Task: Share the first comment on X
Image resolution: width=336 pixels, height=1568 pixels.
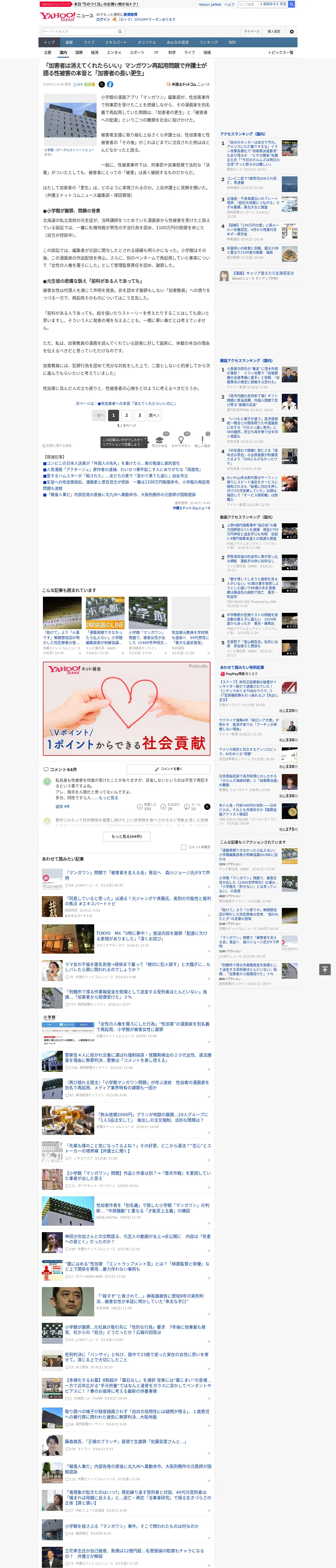Action: pyautogui.click(x=207, y=806)
